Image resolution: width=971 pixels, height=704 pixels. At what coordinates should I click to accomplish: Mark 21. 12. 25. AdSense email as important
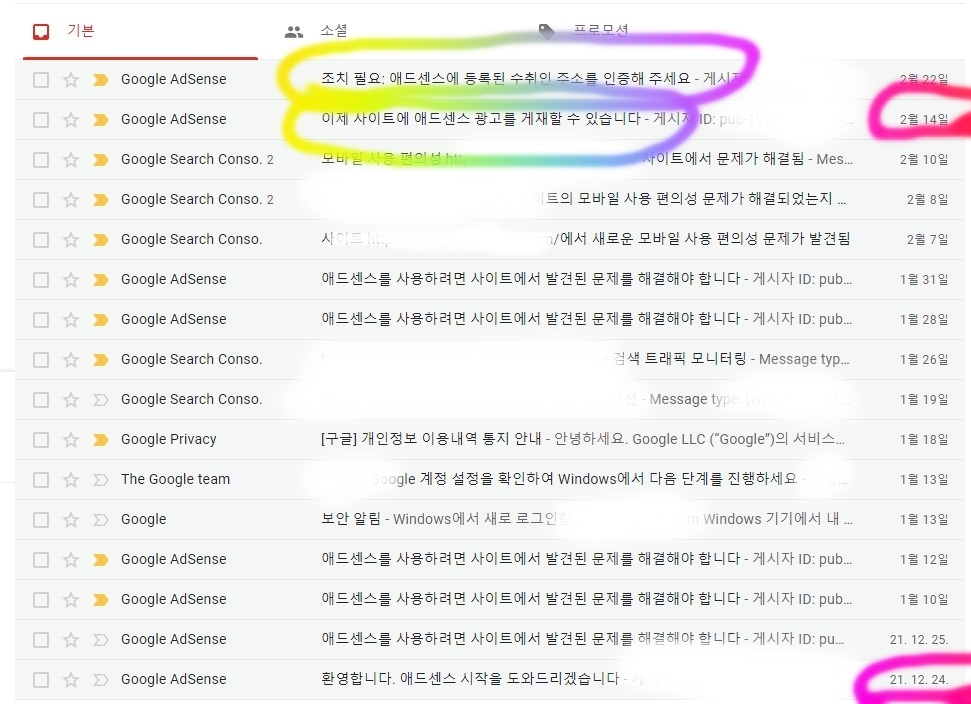click(x=100, y=640)
